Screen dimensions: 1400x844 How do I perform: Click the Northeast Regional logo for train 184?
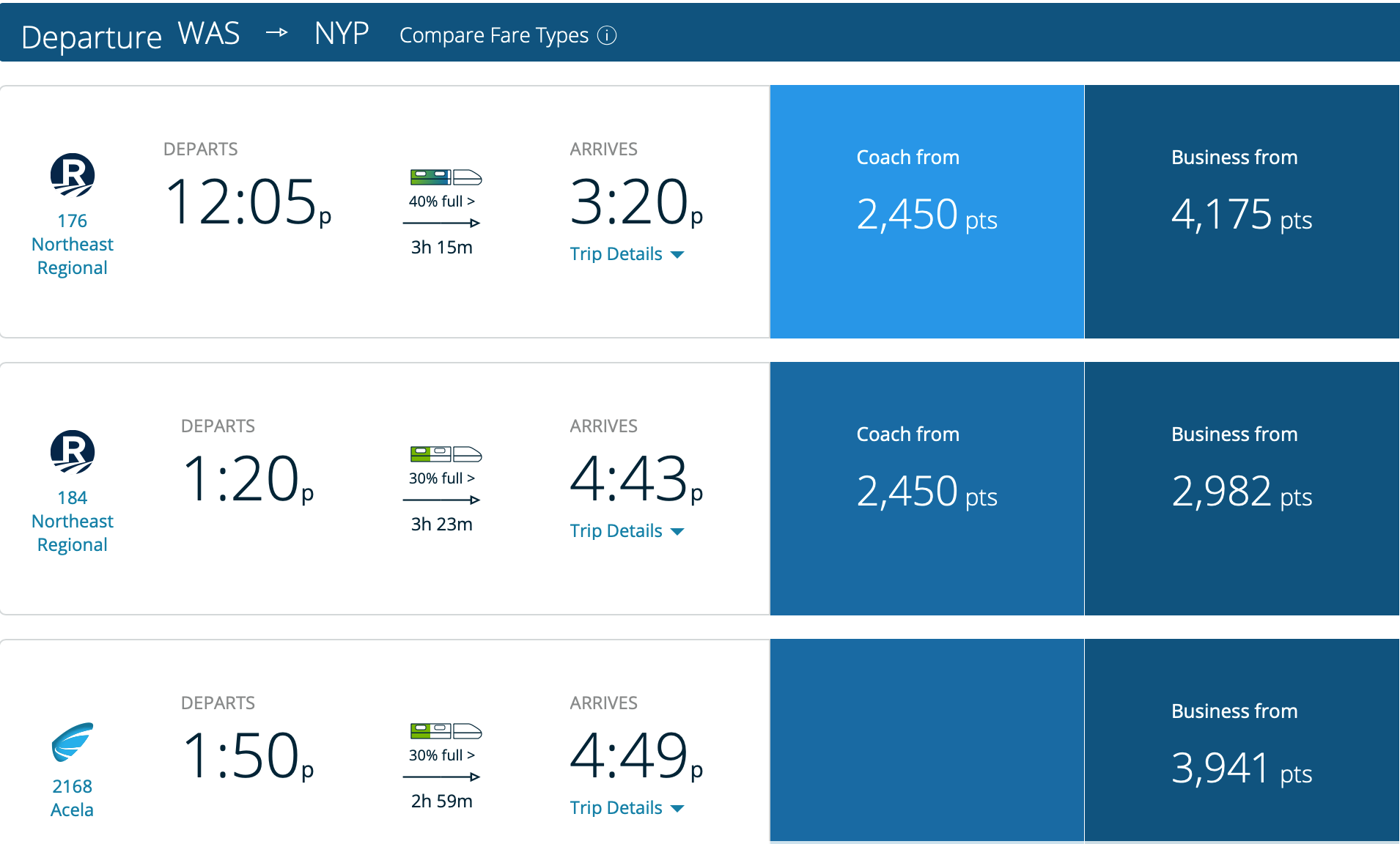73,452
